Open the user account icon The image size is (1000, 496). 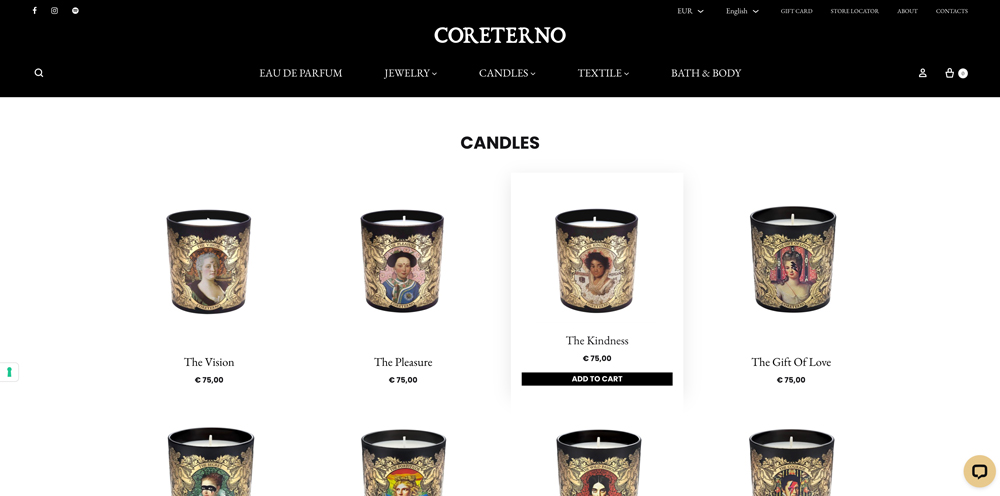pos(922,73)
